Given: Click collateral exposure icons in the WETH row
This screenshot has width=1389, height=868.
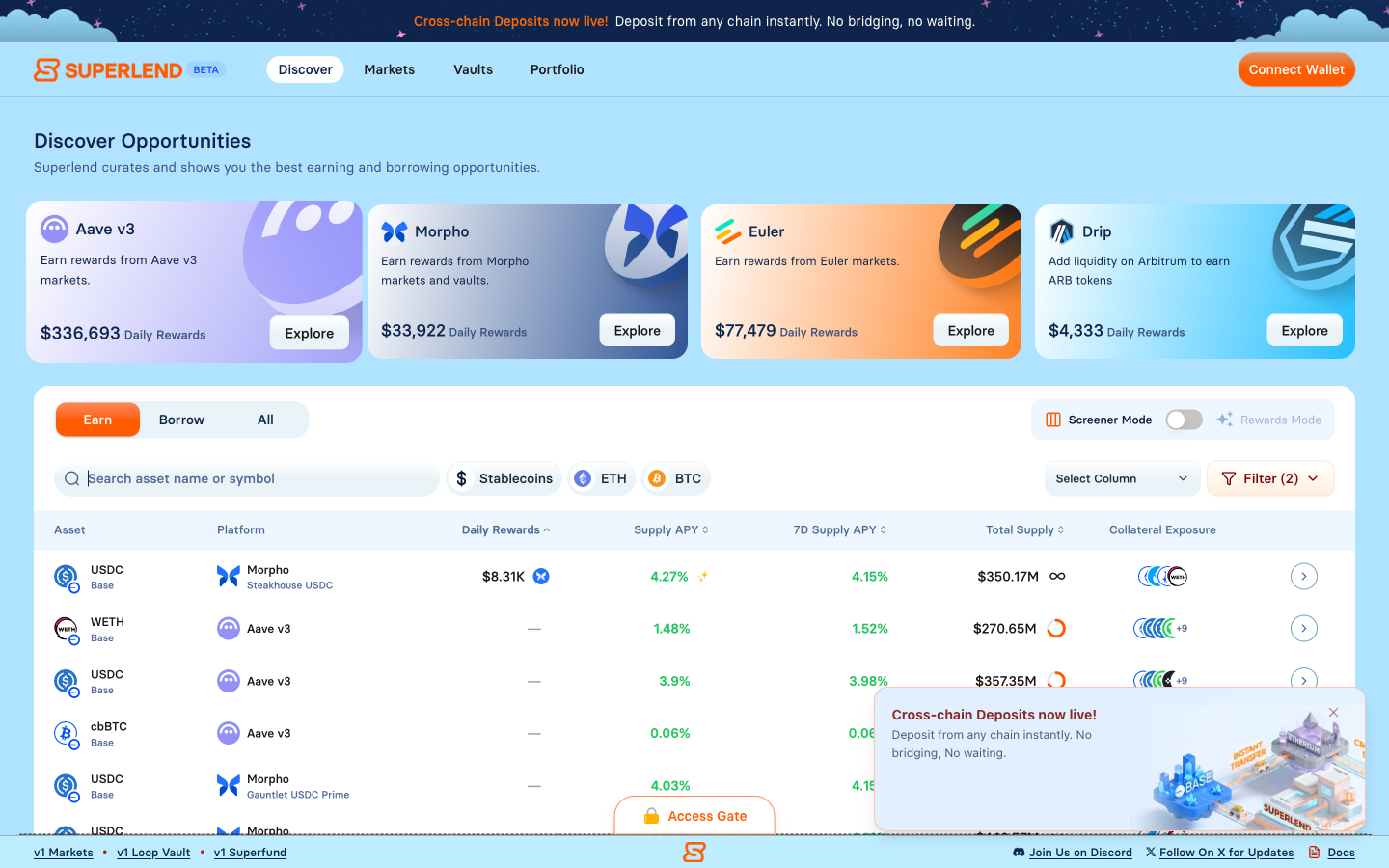Looking at the screenshot, I should pos(1157,629).
